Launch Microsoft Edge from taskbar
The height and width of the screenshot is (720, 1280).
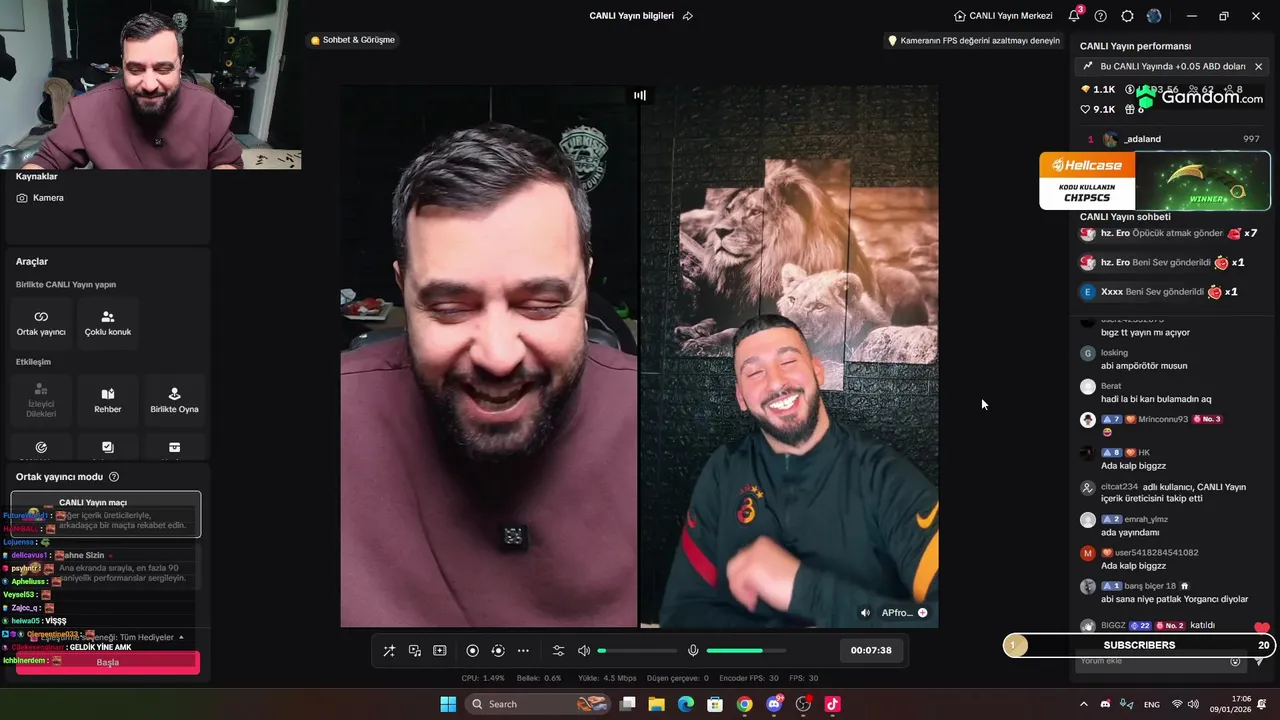(686, 704)
